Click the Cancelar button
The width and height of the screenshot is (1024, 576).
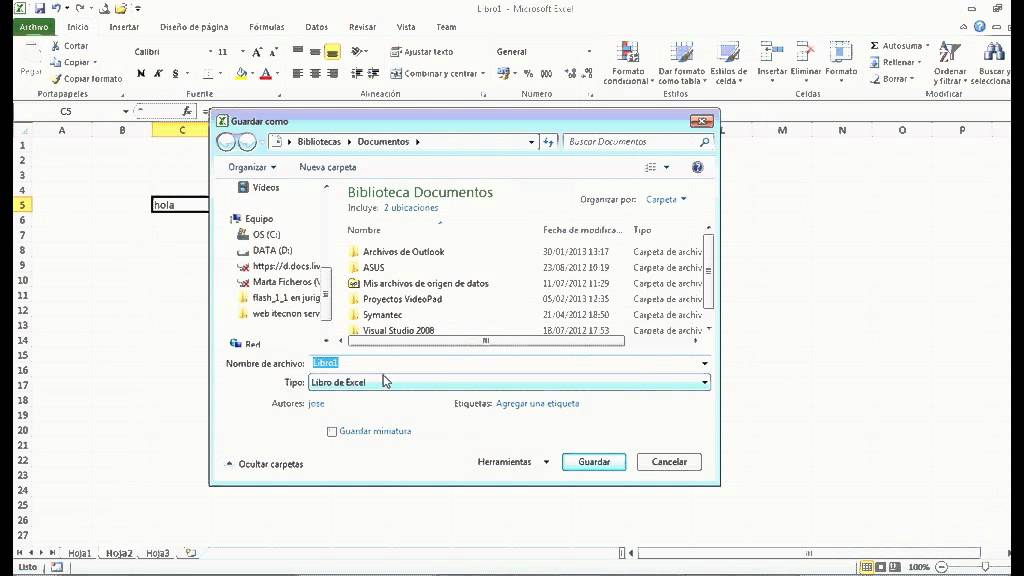click(x=669, y=462)
